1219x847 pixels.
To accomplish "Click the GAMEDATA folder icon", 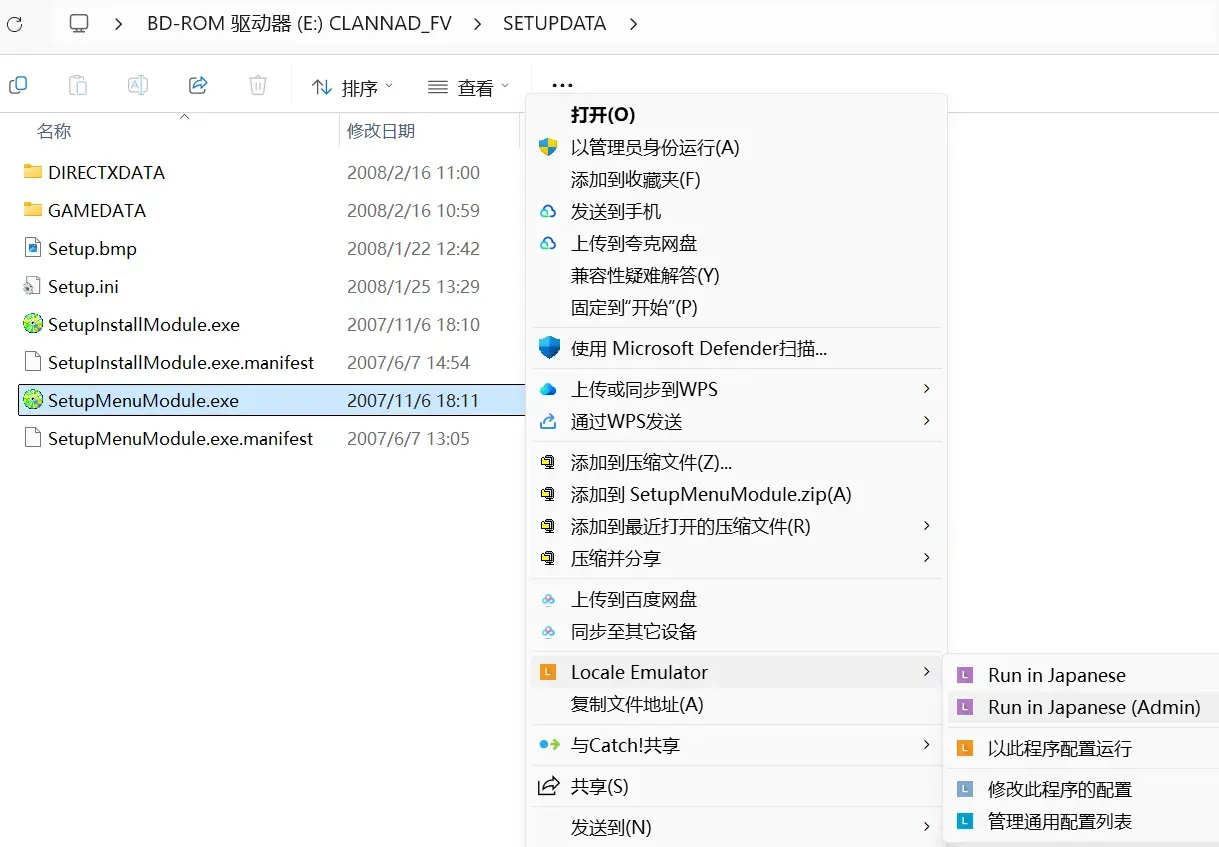I will tap(33, 210).
